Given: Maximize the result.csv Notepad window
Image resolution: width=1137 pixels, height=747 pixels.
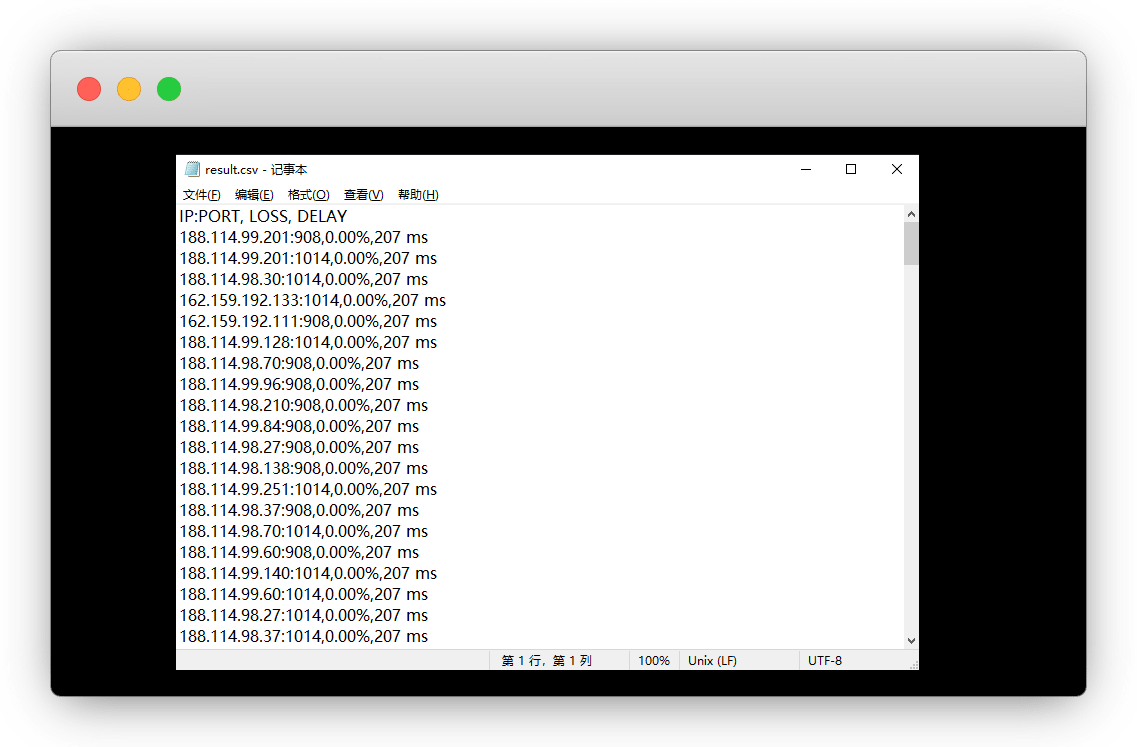Looking at the screenshot, I should point(851,169).
